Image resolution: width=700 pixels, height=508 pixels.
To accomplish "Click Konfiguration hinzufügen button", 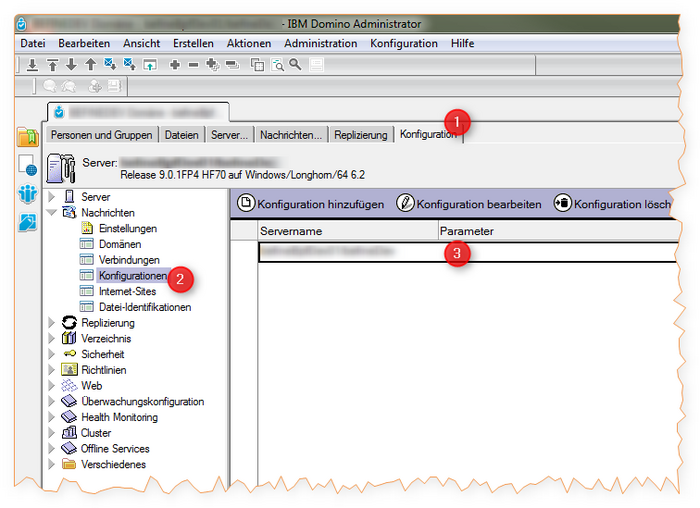I will [x=311, y=204].
